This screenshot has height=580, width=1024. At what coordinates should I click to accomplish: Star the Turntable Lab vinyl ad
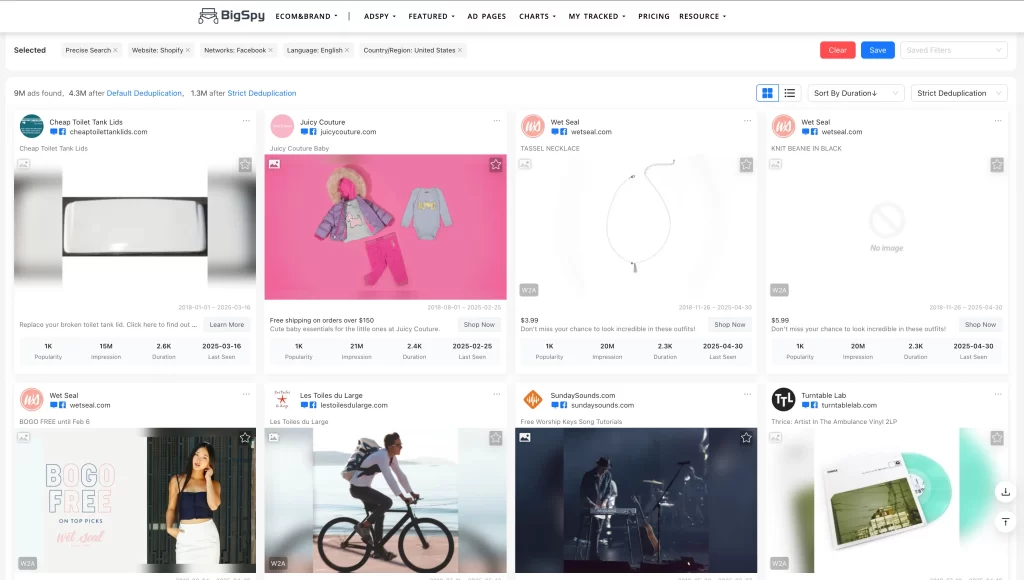point(997,438)
